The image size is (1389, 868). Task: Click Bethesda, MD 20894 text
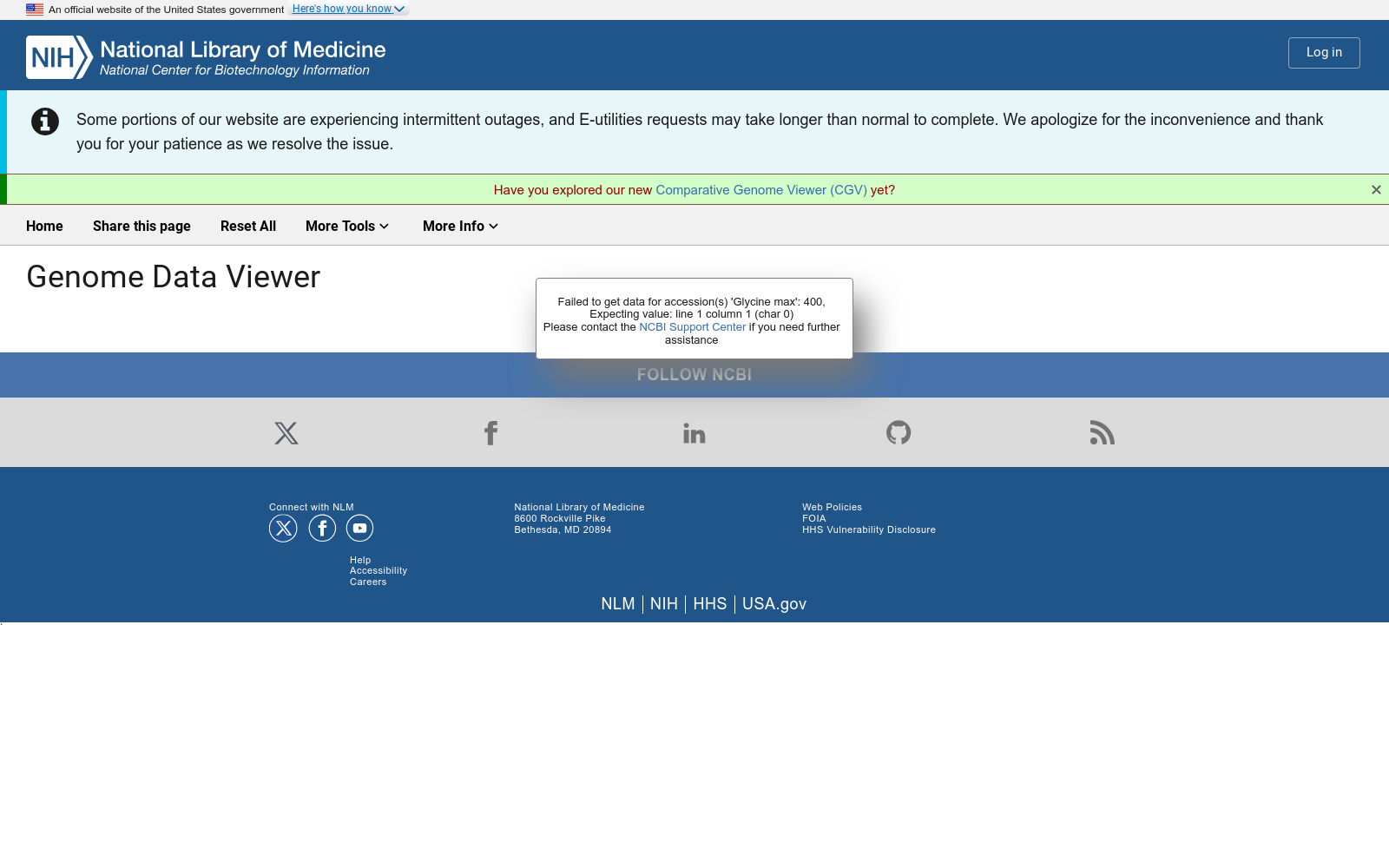563,529
